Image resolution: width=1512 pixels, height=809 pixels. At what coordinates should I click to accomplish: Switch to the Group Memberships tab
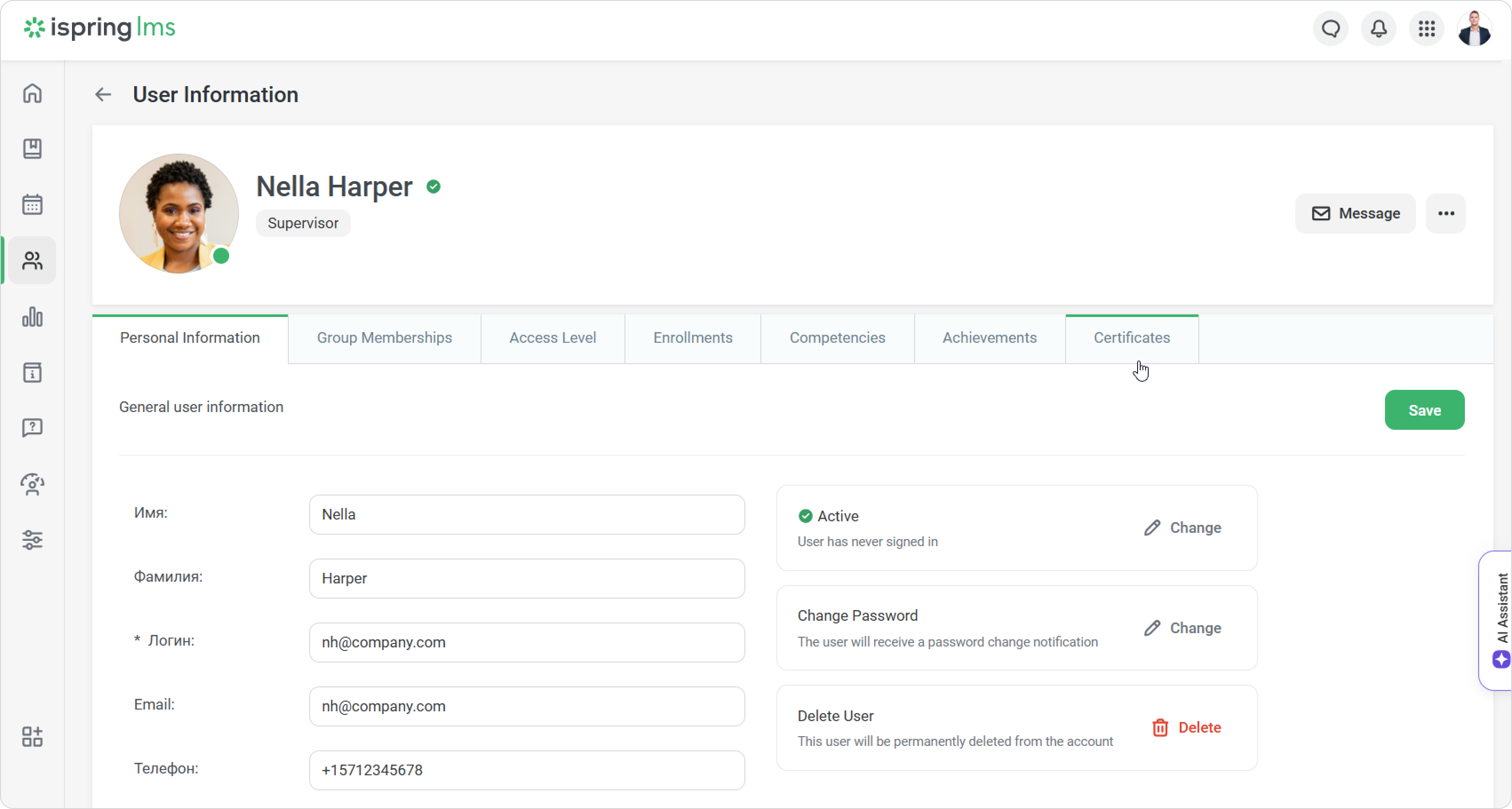[x=385, y=338]
